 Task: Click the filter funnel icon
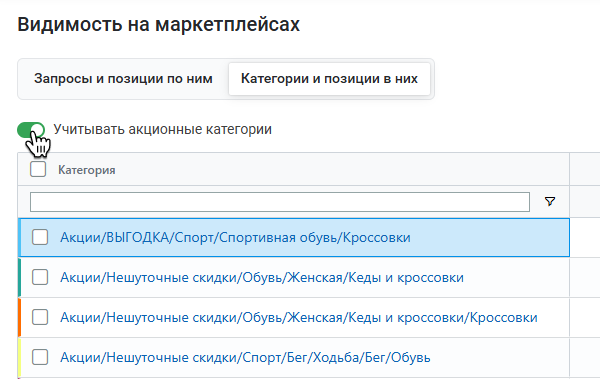click(x=550, y=201)
